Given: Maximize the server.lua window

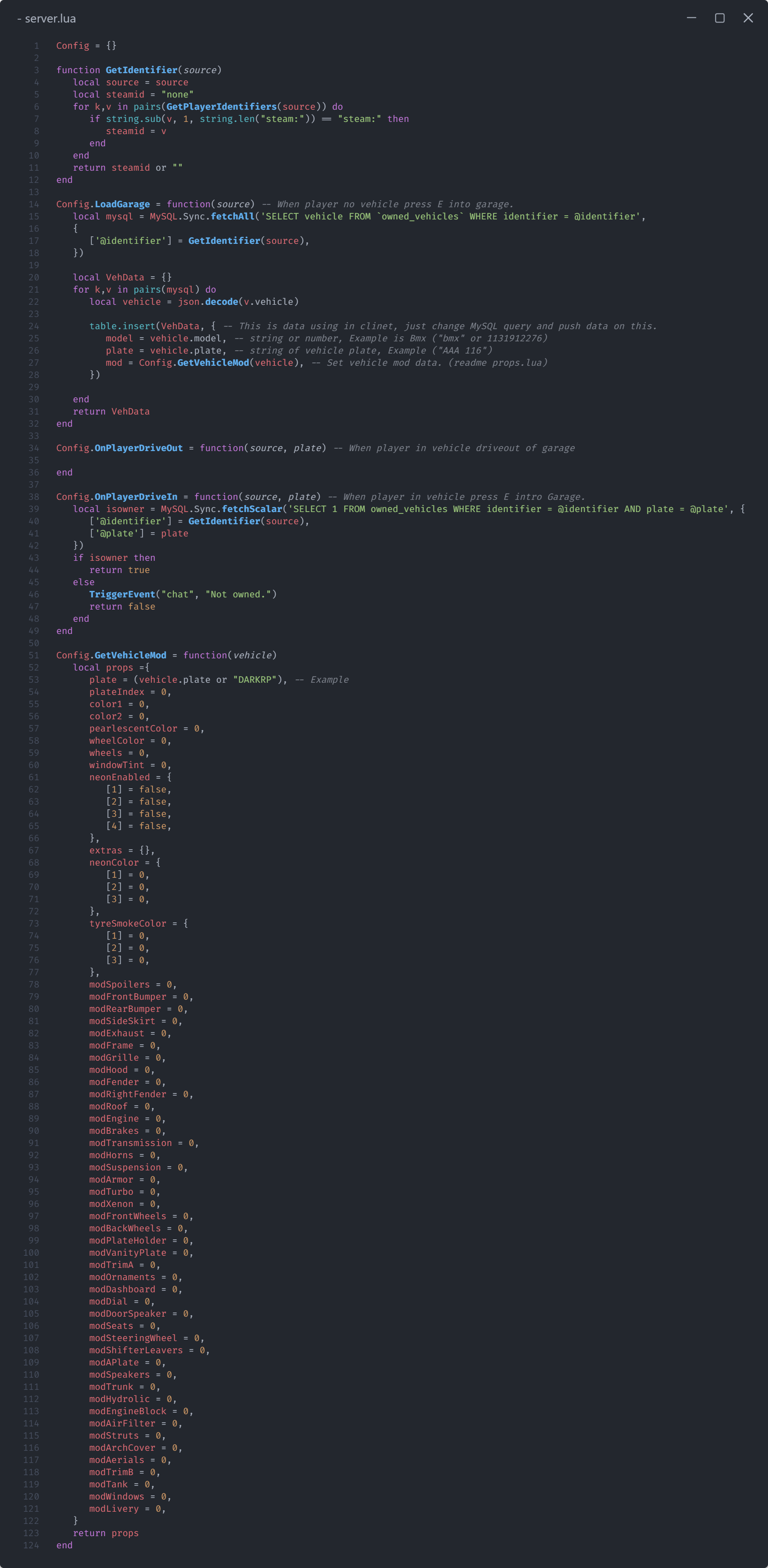Looking at the screenshot, I should (x=719, y=18).
